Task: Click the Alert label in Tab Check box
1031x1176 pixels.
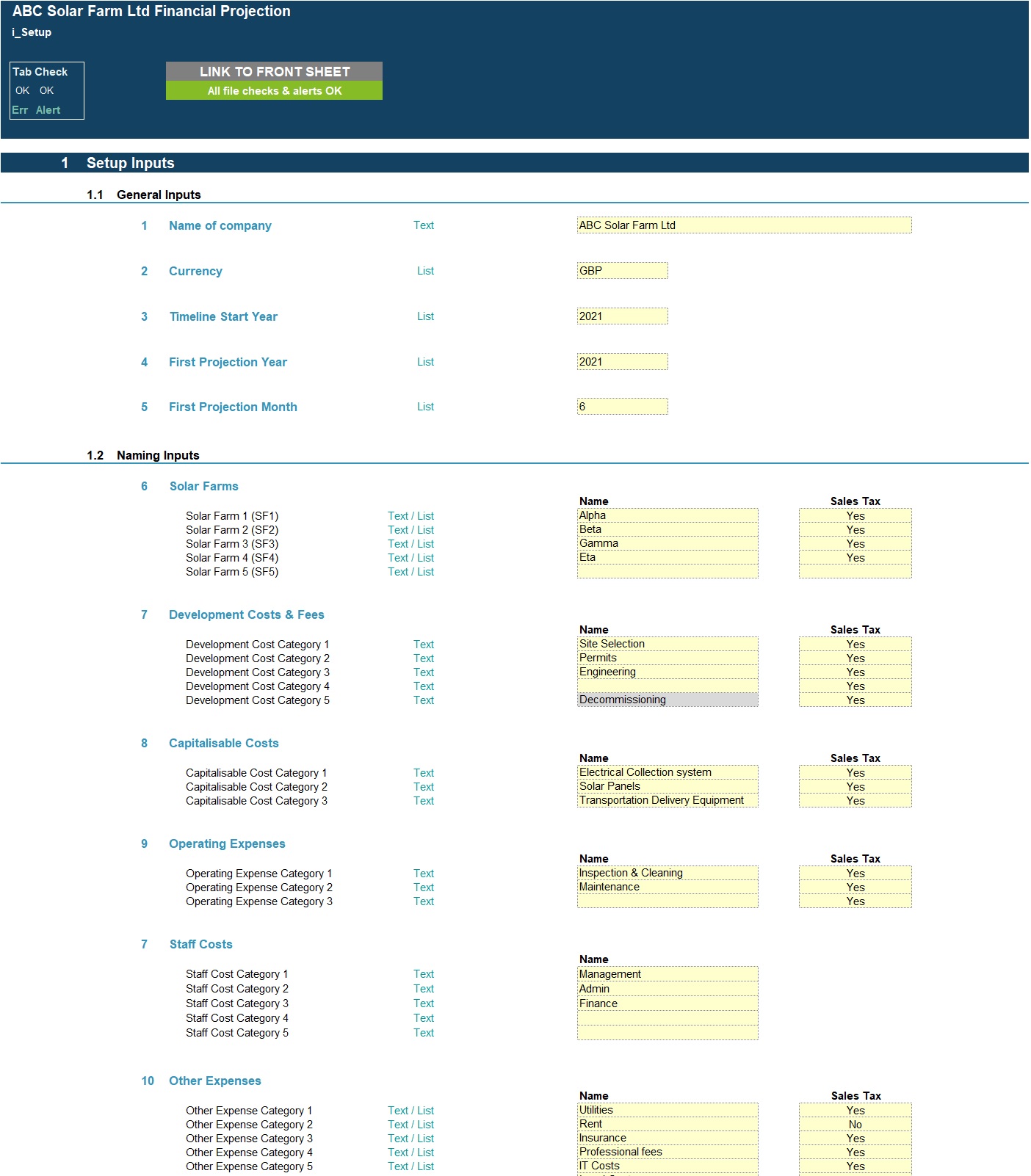Action: (x=48, y=110)
